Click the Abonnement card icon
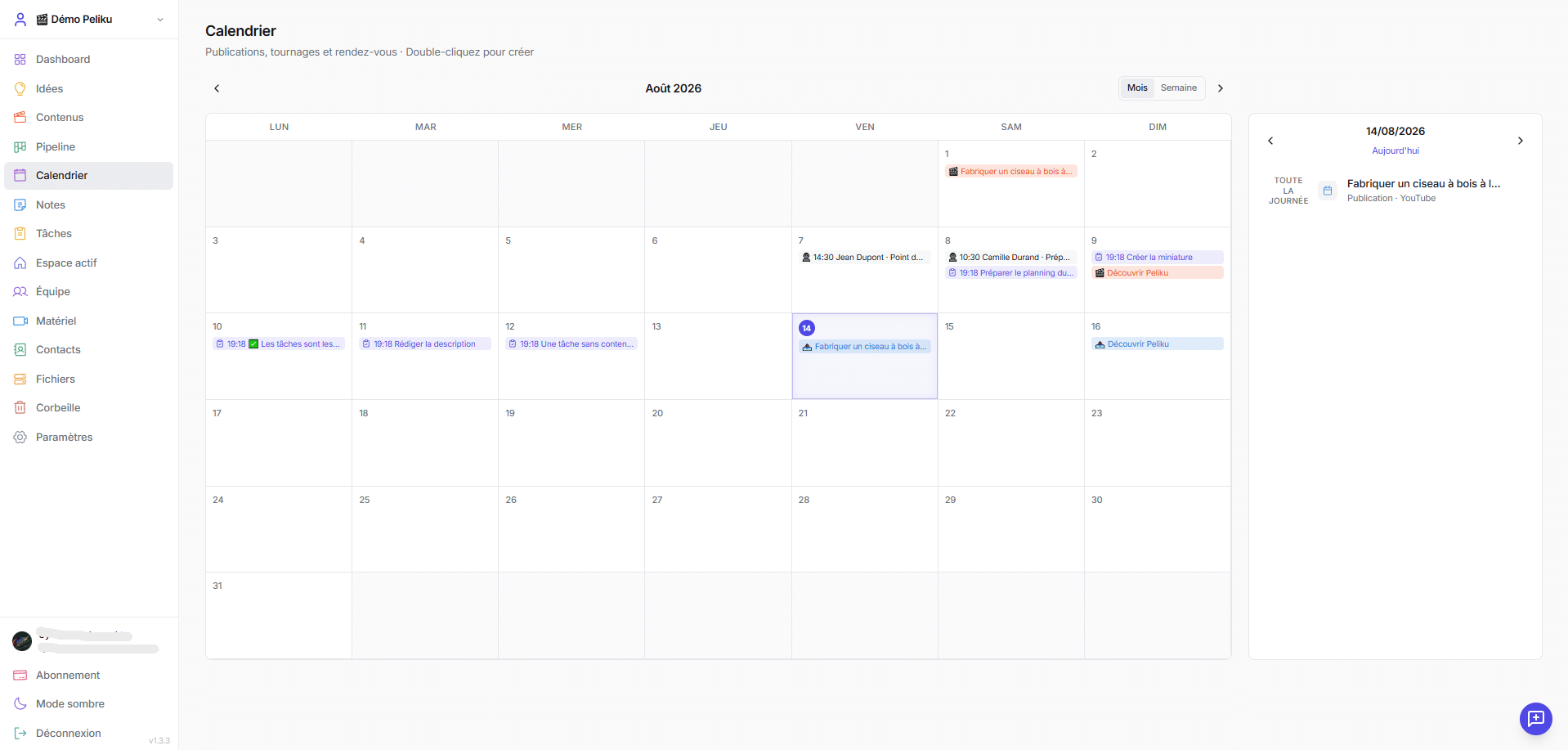This screenshot has width=1568, height=750. (x=20, y=676)
